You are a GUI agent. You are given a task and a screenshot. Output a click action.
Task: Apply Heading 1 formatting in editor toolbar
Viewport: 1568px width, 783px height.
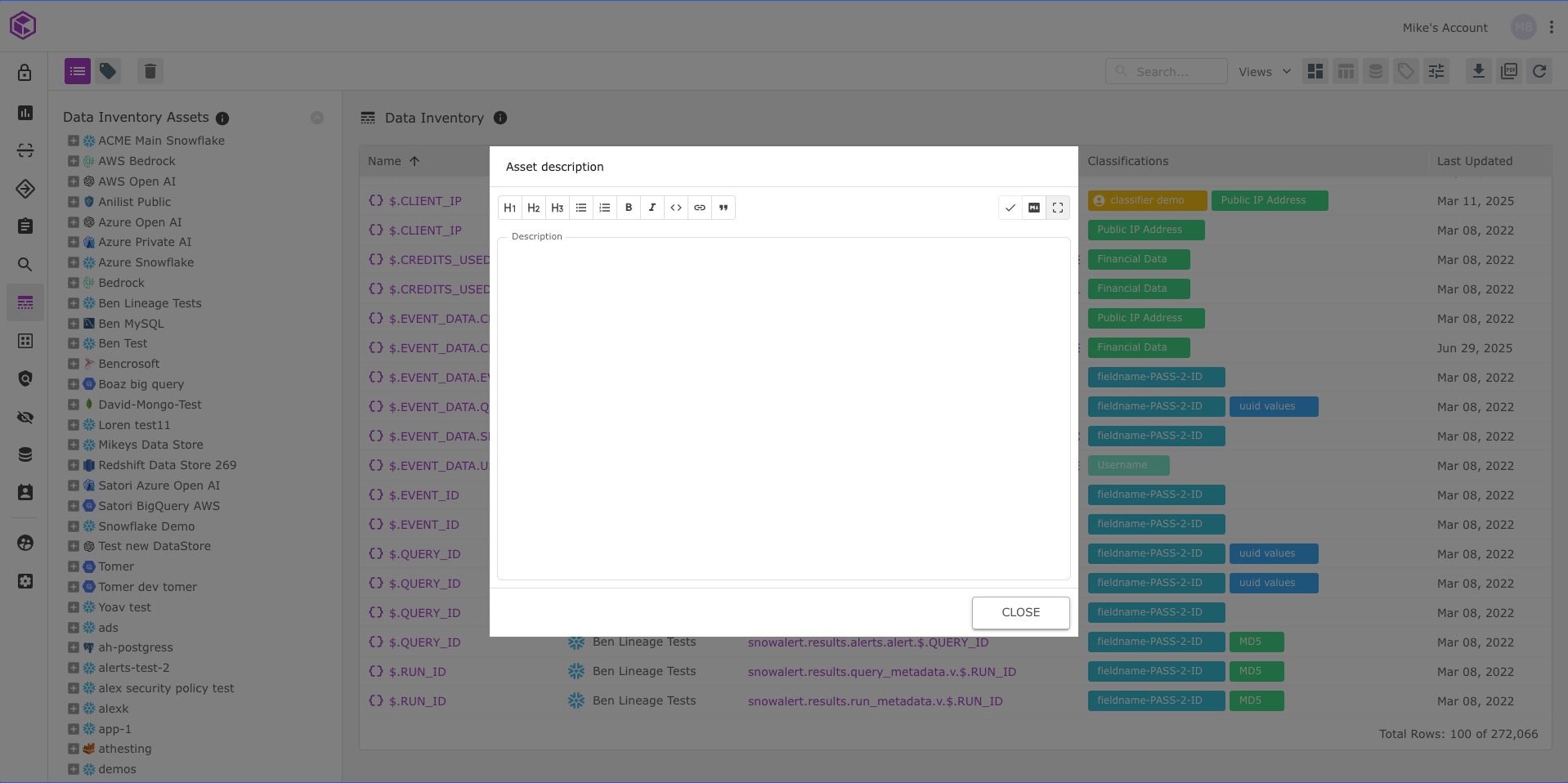pos(509,208)
